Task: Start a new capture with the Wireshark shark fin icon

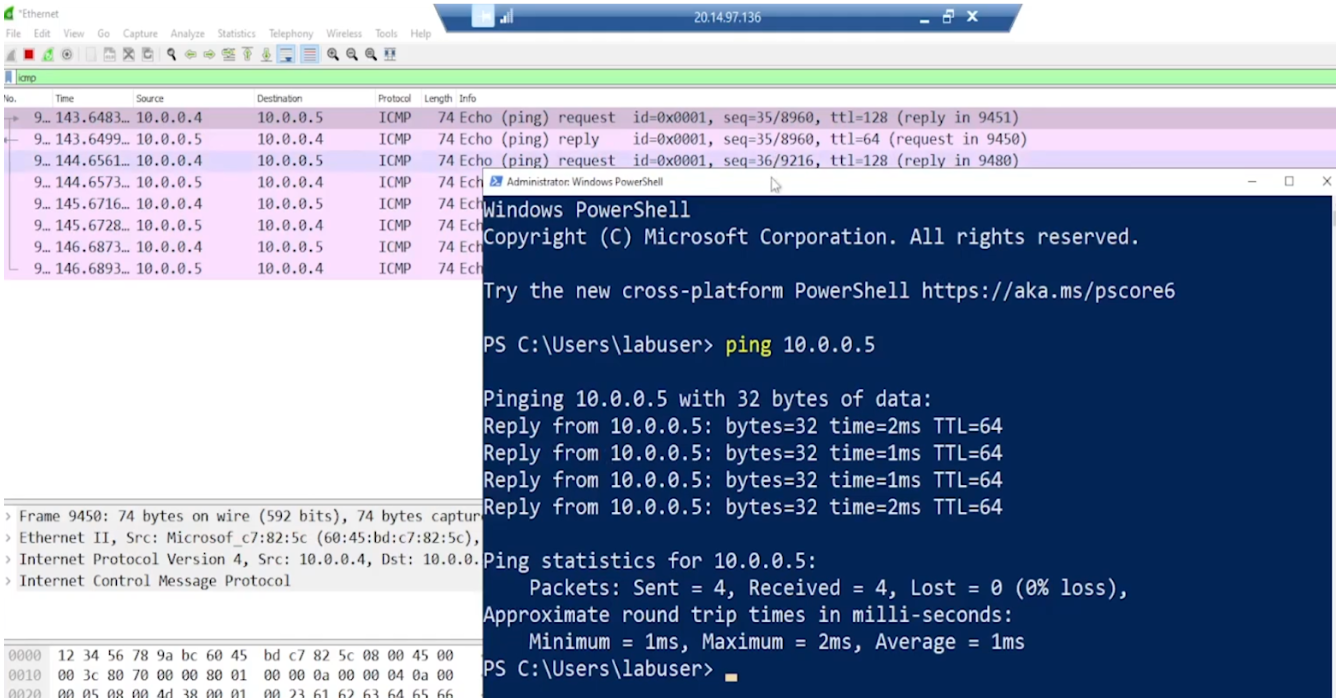Action: click(9, 54)
